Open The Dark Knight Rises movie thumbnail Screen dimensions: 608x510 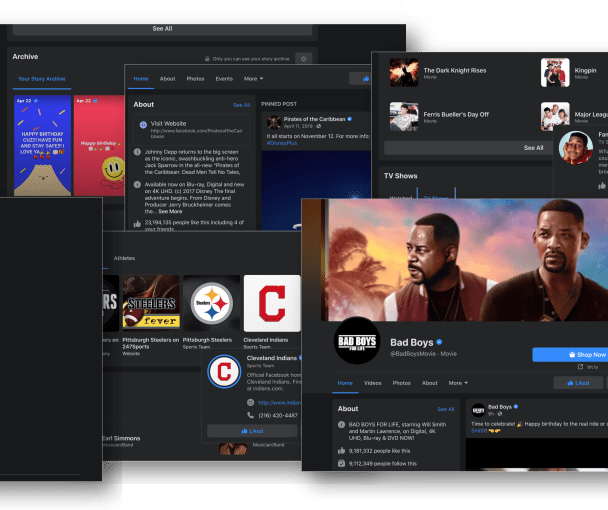[404, 73]
